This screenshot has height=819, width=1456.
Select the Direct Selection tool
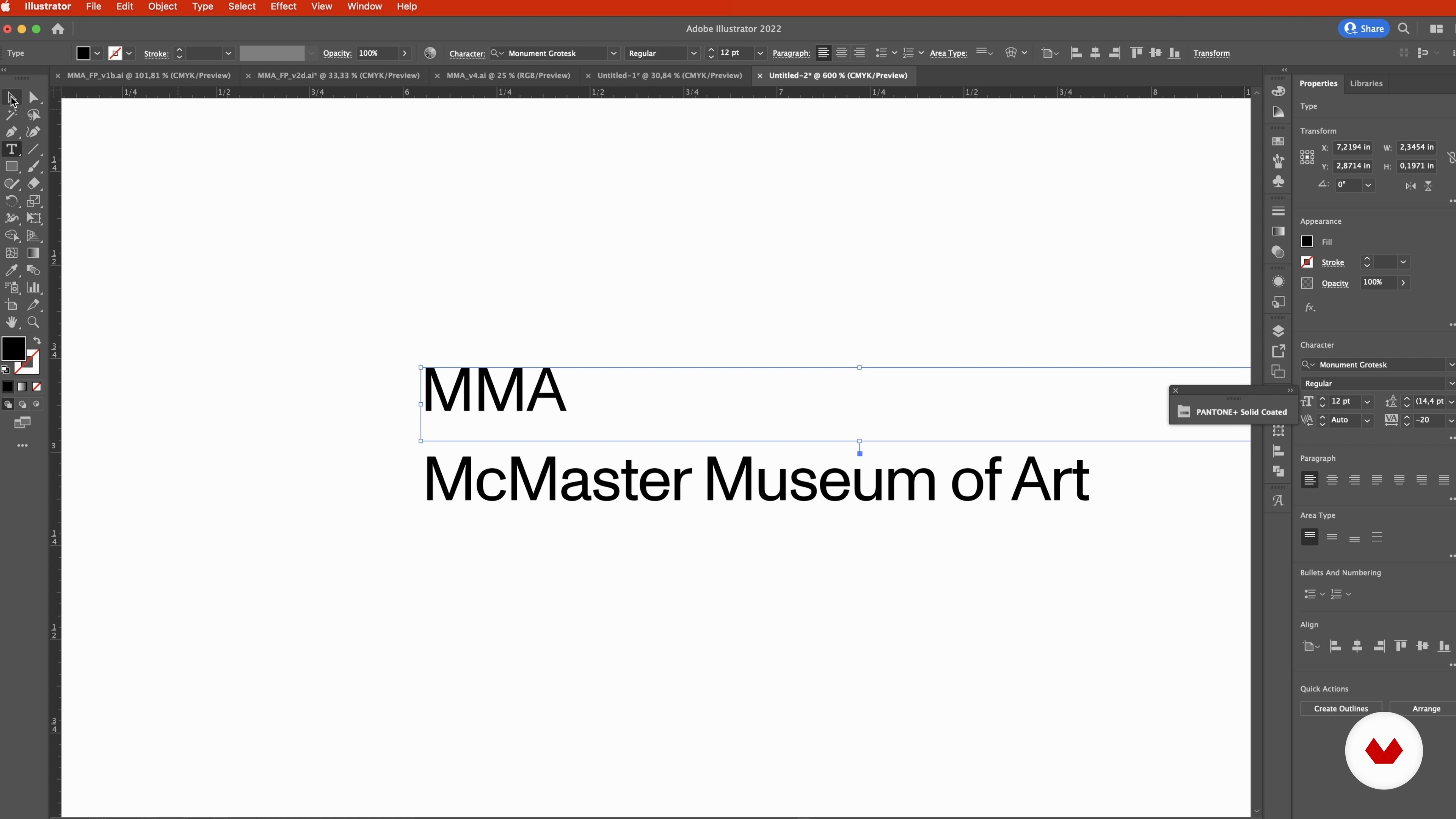(34, 98)
